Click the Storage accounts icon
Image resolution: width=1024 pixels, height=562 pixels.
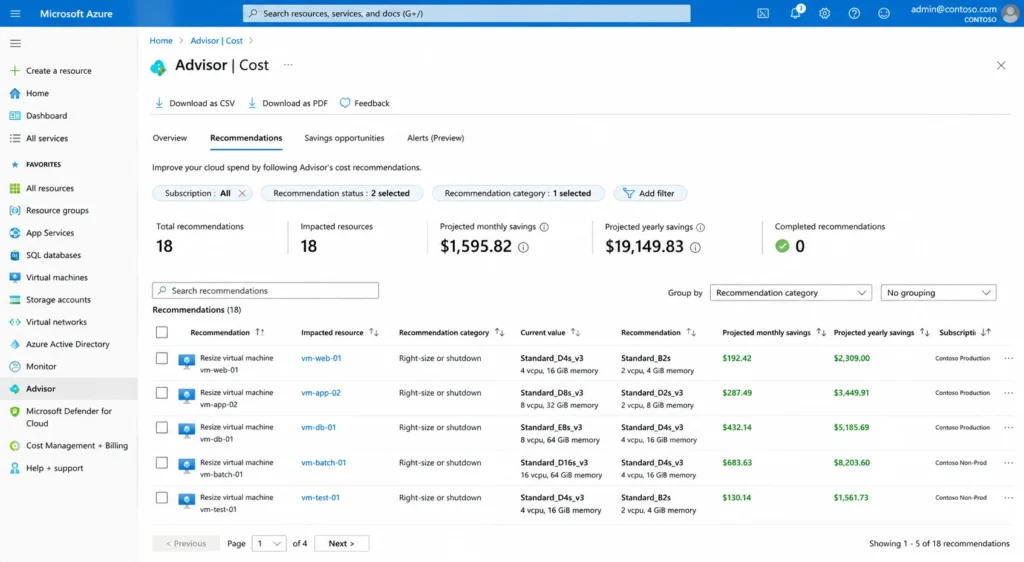15,300
